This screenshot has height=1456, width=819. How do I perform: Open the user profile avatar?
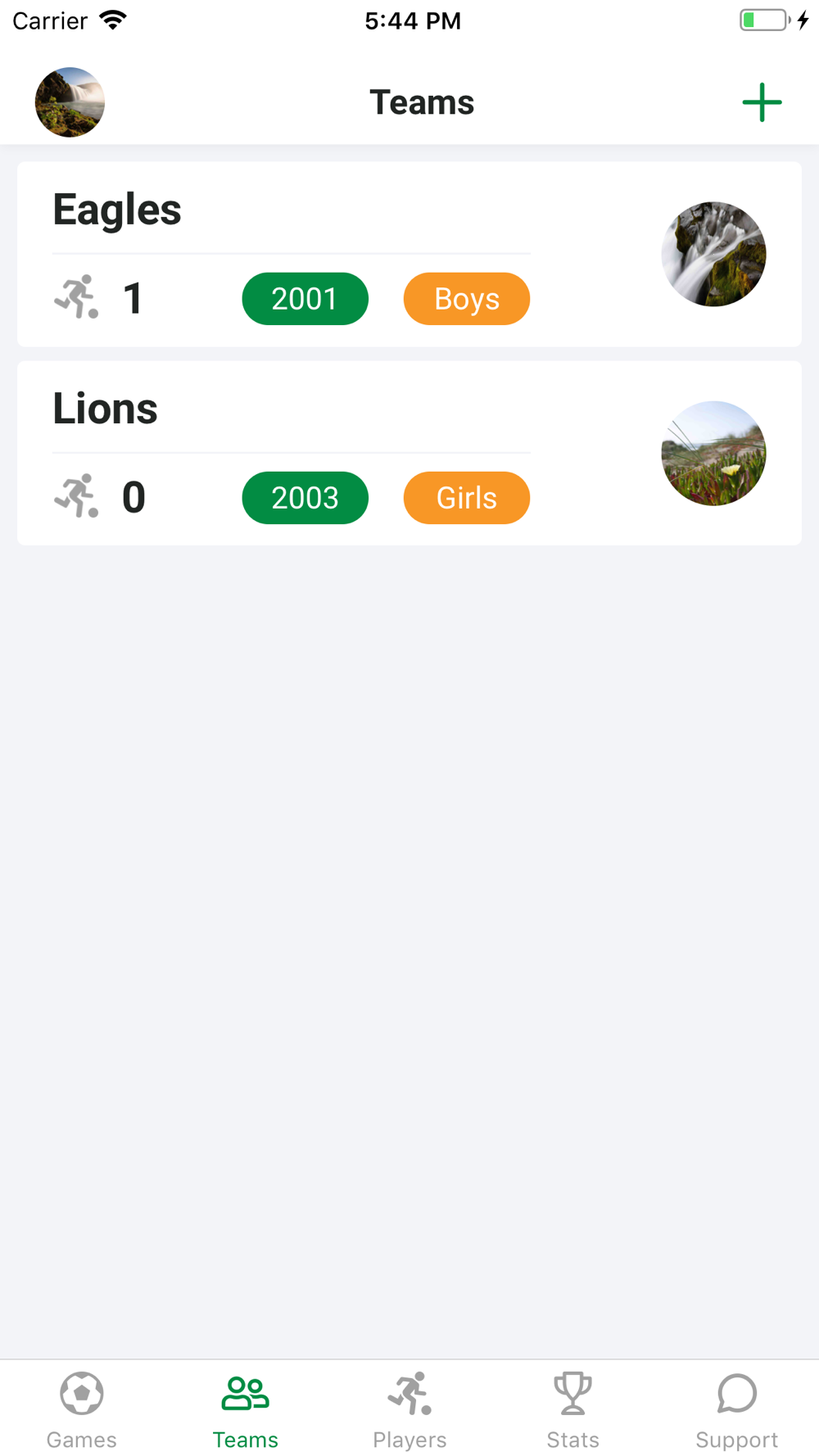pos(70,102)
